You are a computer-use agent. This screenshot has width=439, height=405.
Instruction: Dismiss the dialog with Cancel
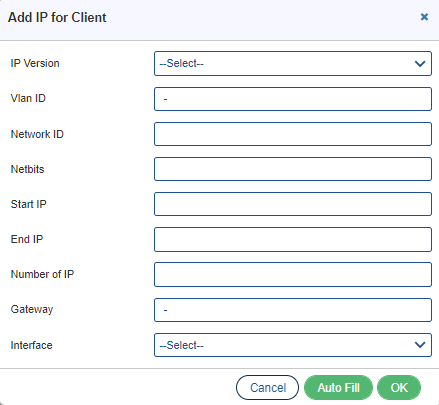tap(267, 387)
